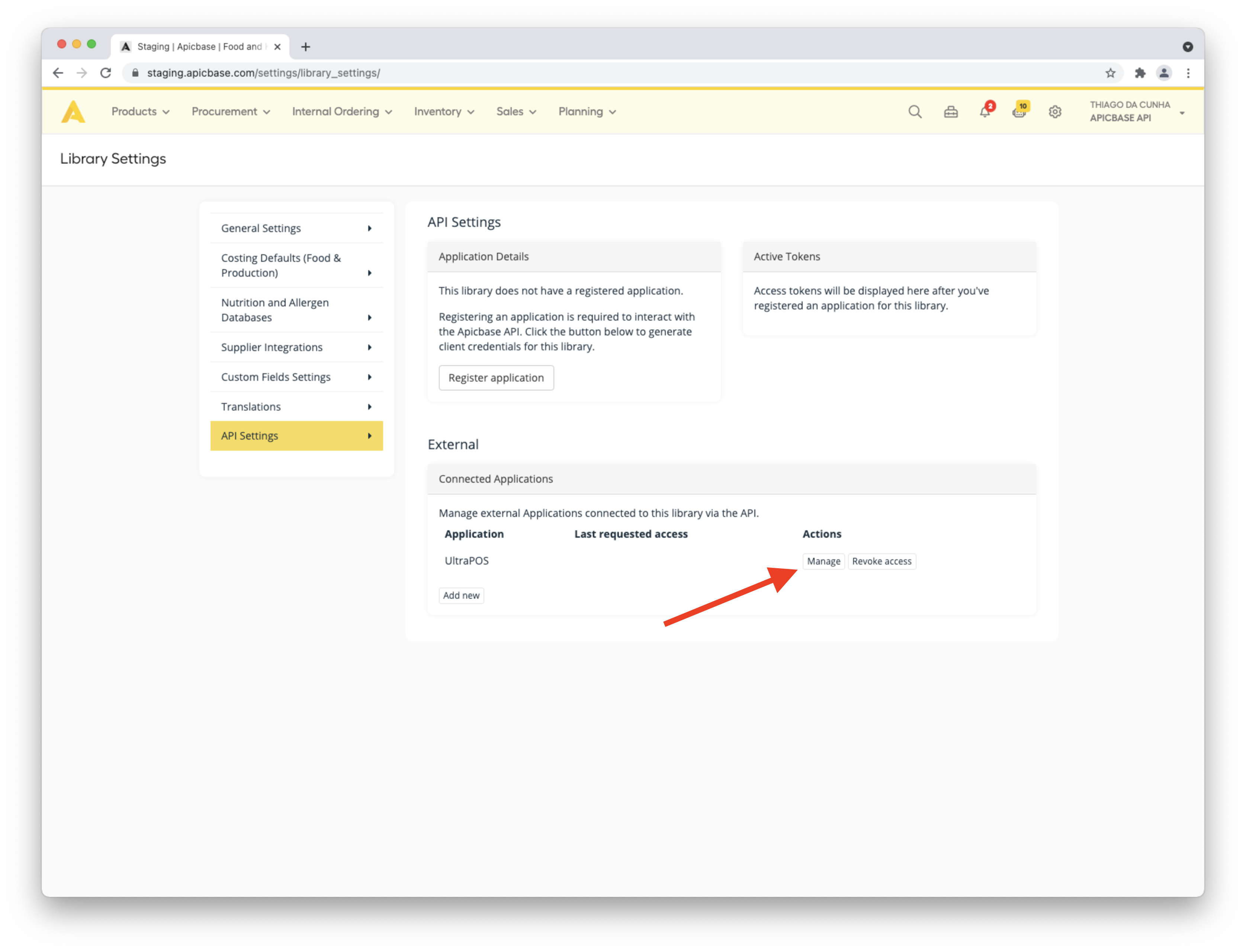Image resolution: width=1246 pixels, height=952 pixels.
Task: Go back with browser back arrow
Action: (x=58, y=73)
